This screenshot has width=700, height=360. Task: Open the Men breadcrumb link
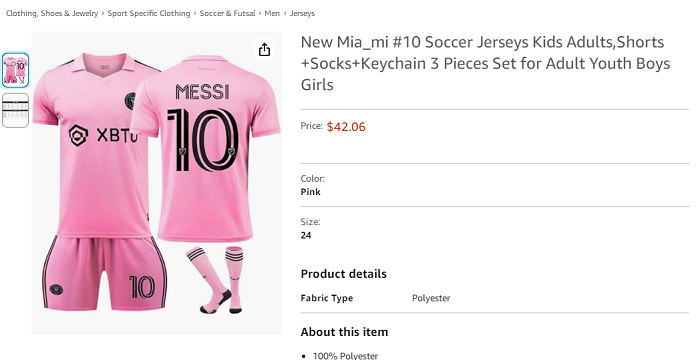[272, 13]
